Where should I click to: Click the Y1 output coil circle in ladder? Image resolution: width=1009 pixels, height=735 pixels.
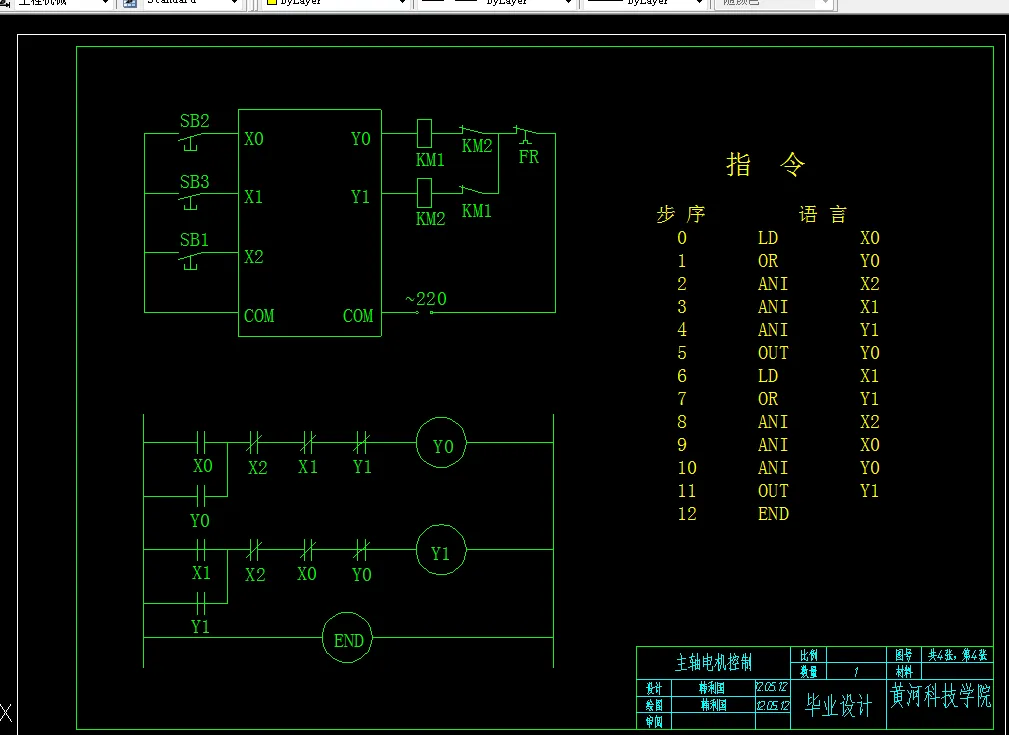click(441, 550)
